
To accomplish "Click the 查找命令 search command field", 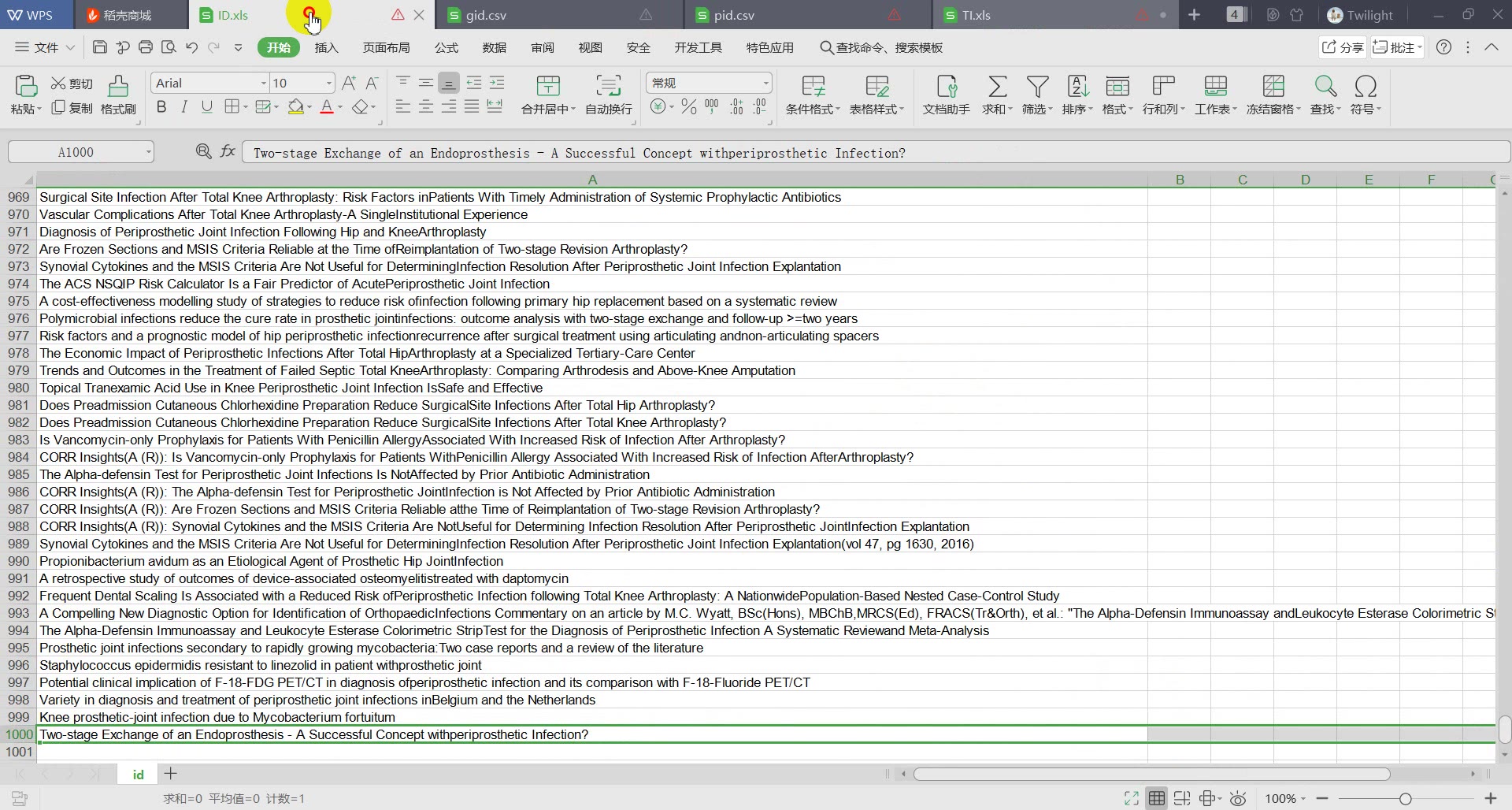I will [881, 47].
